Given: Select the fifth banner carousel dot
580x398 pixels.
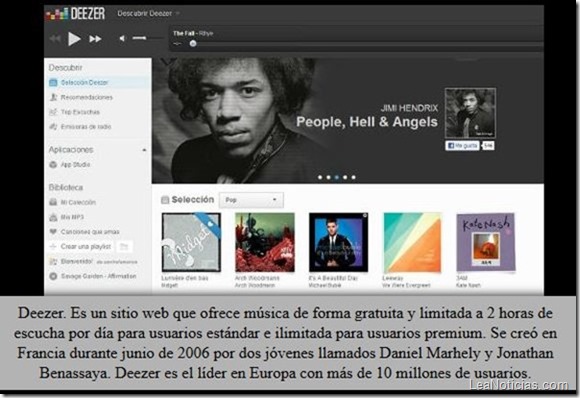Looking at the screenshot, I should tap(354, 178).
